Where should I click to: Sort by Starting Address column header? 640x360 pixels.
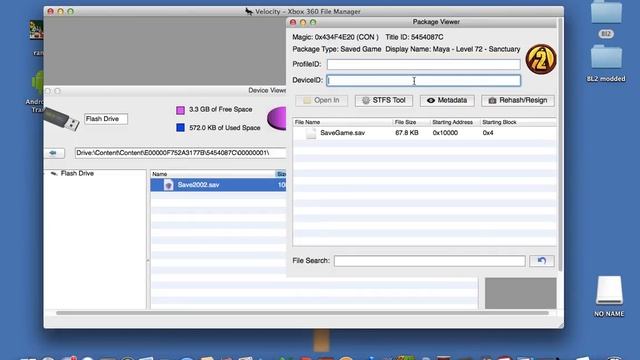[455, 122]
